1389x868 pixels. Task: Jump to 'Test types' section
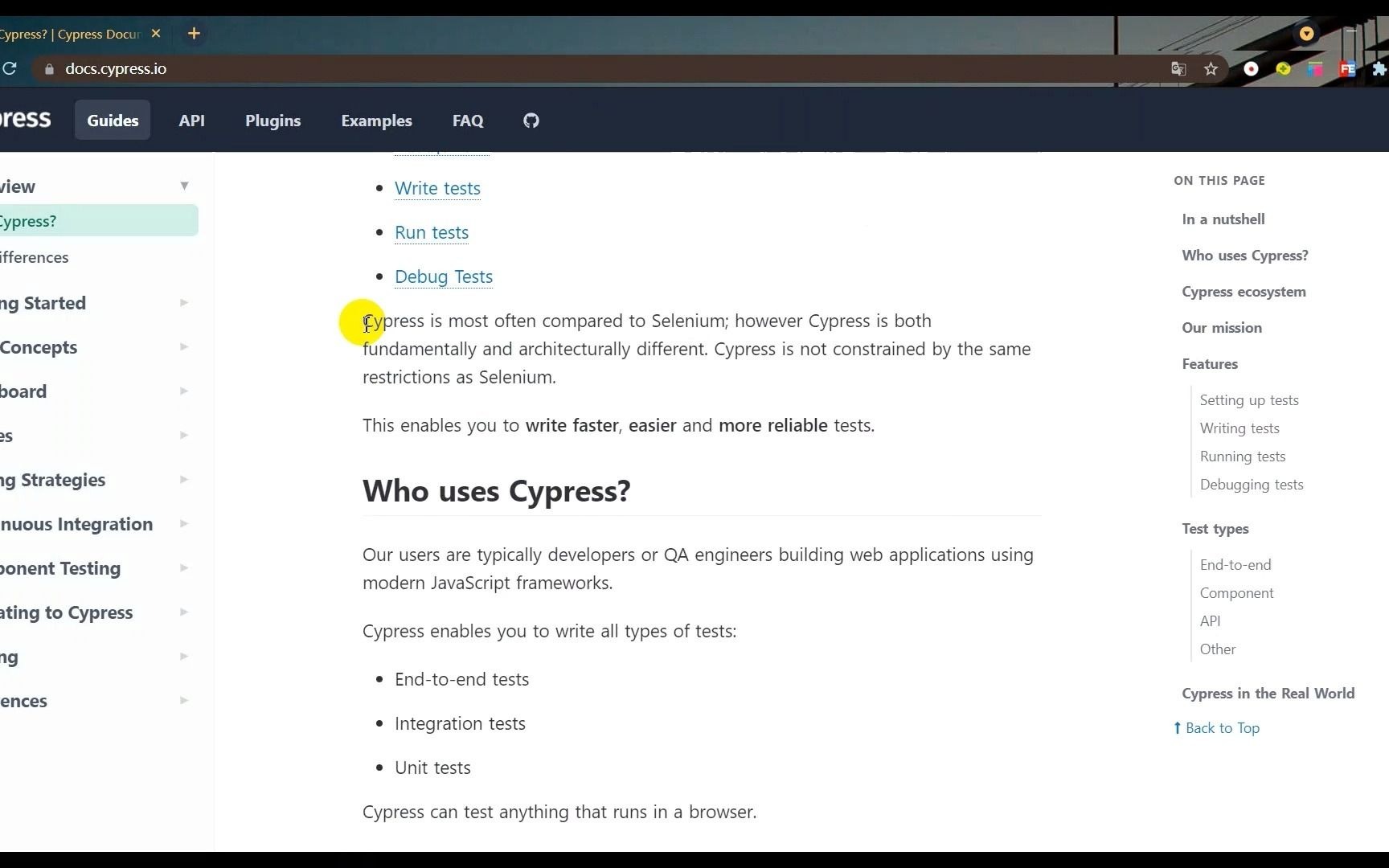click(x=1215, y=529)
